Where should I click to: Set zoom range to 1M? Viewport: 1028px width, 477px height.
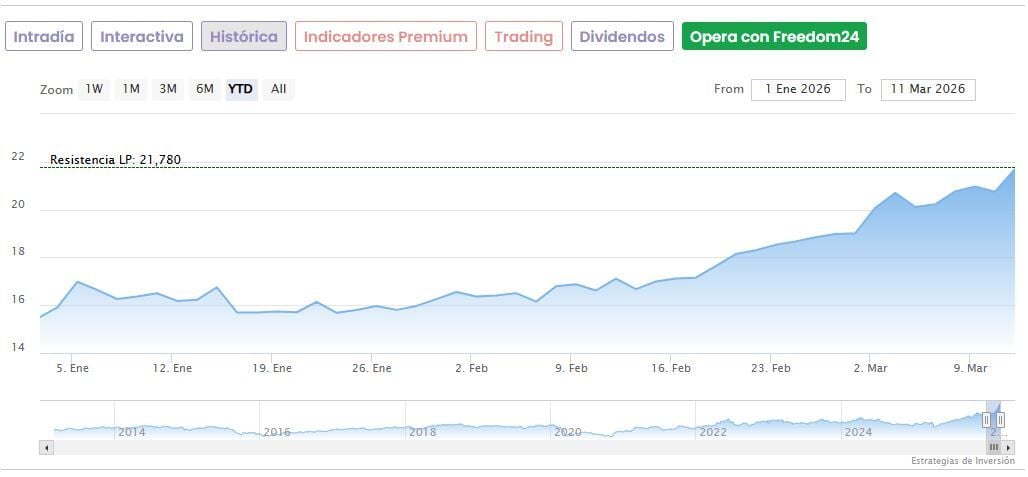click(131, 89)
